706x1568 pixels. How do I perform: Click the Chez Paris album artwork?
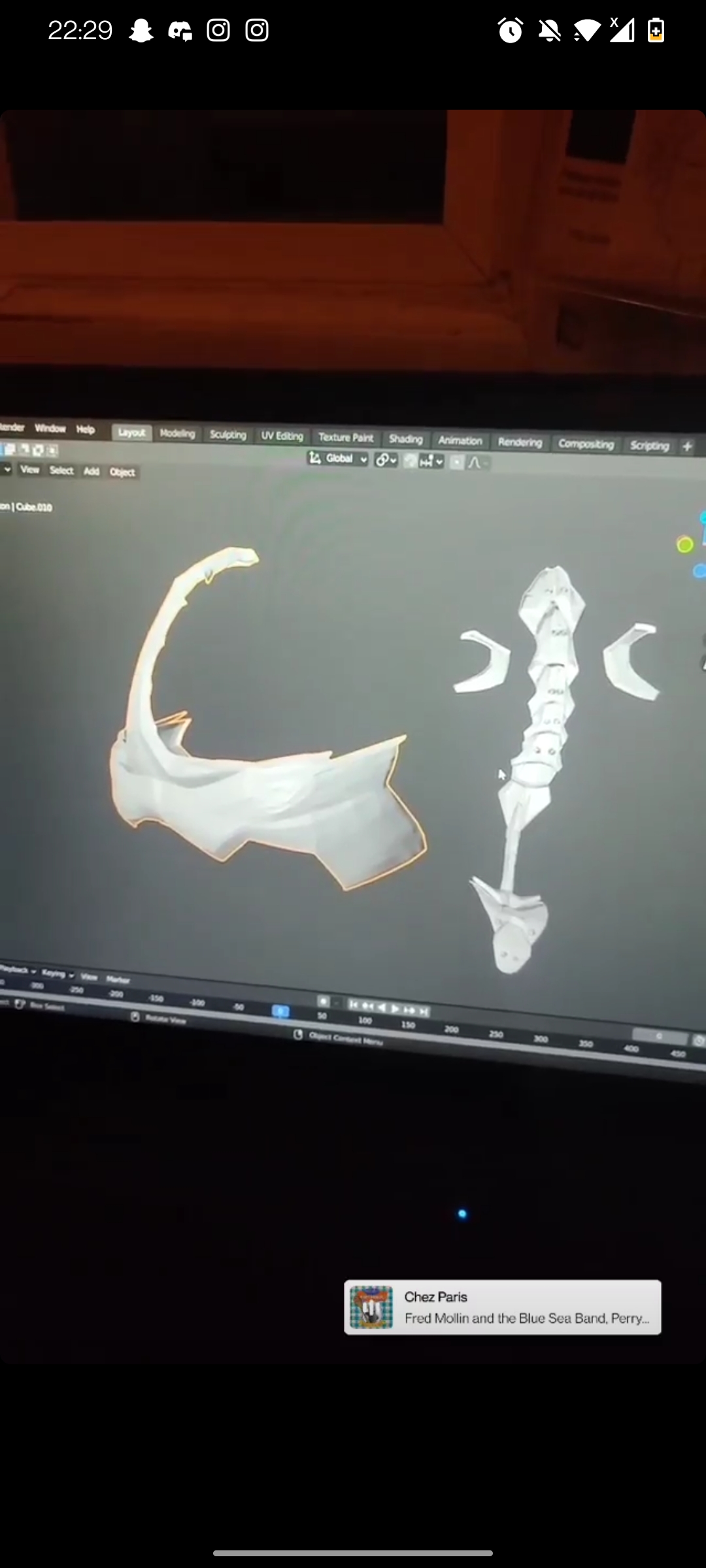371,1307
